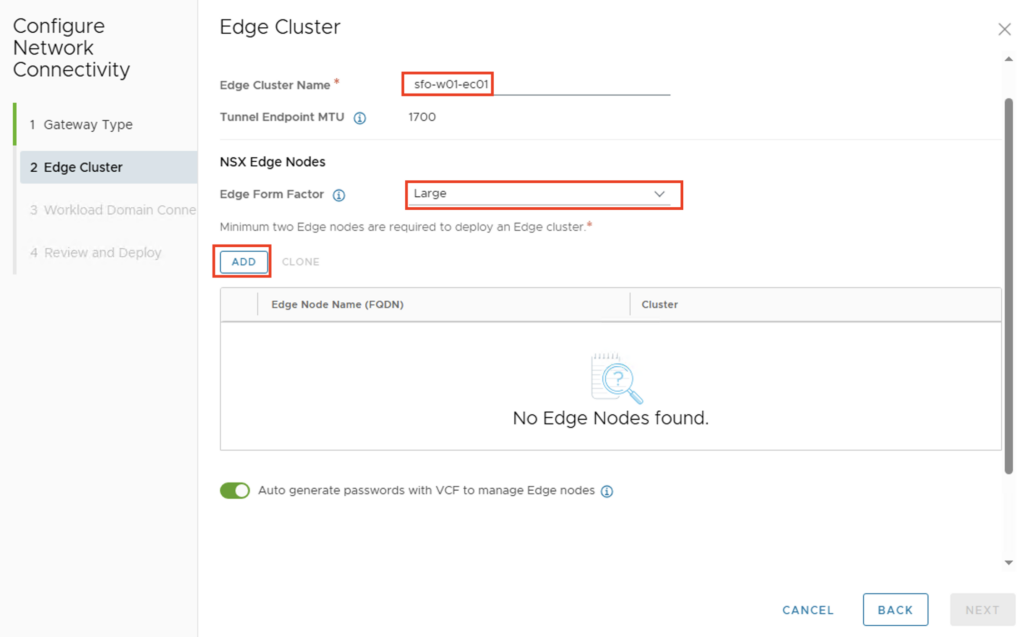Viewport: 1024px width, 637px height.
Task: Click the CANCEL button
Action: [808, 610]
